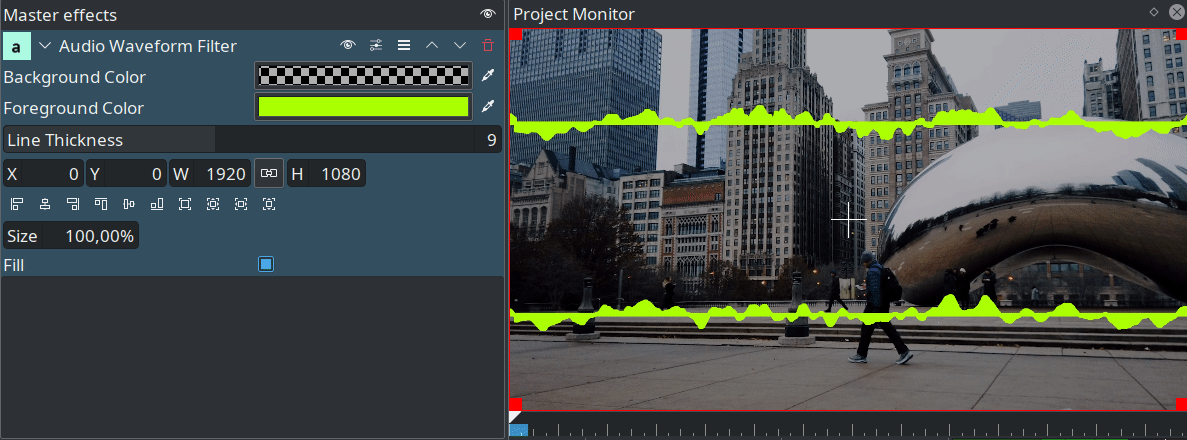Click the blue zone marker at the ruler start
This screenshot has height=440, width=1187.
coord(519,431)
